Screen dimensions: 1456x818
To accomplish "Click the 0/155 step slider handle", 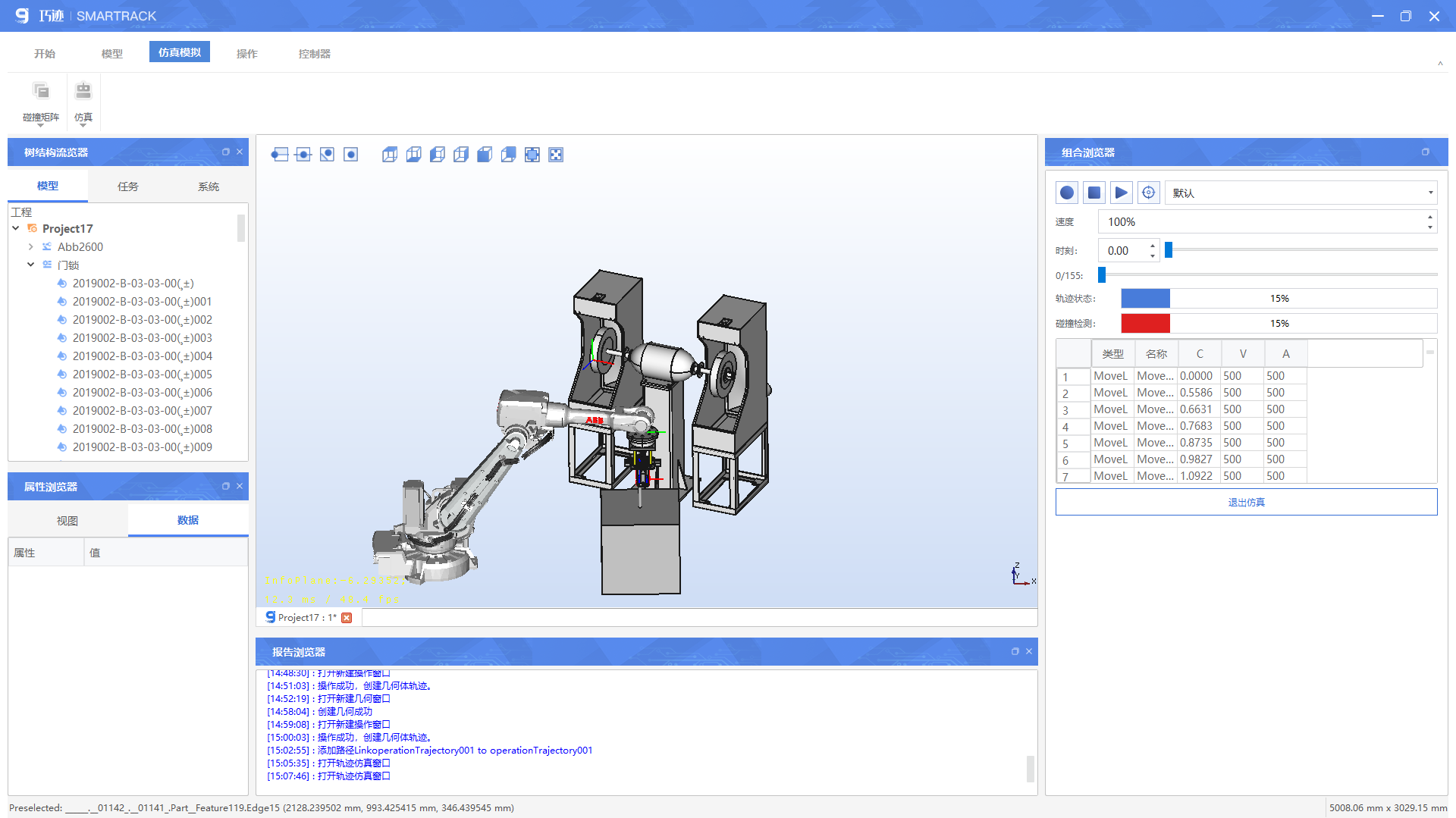I will click(1102, 274).
